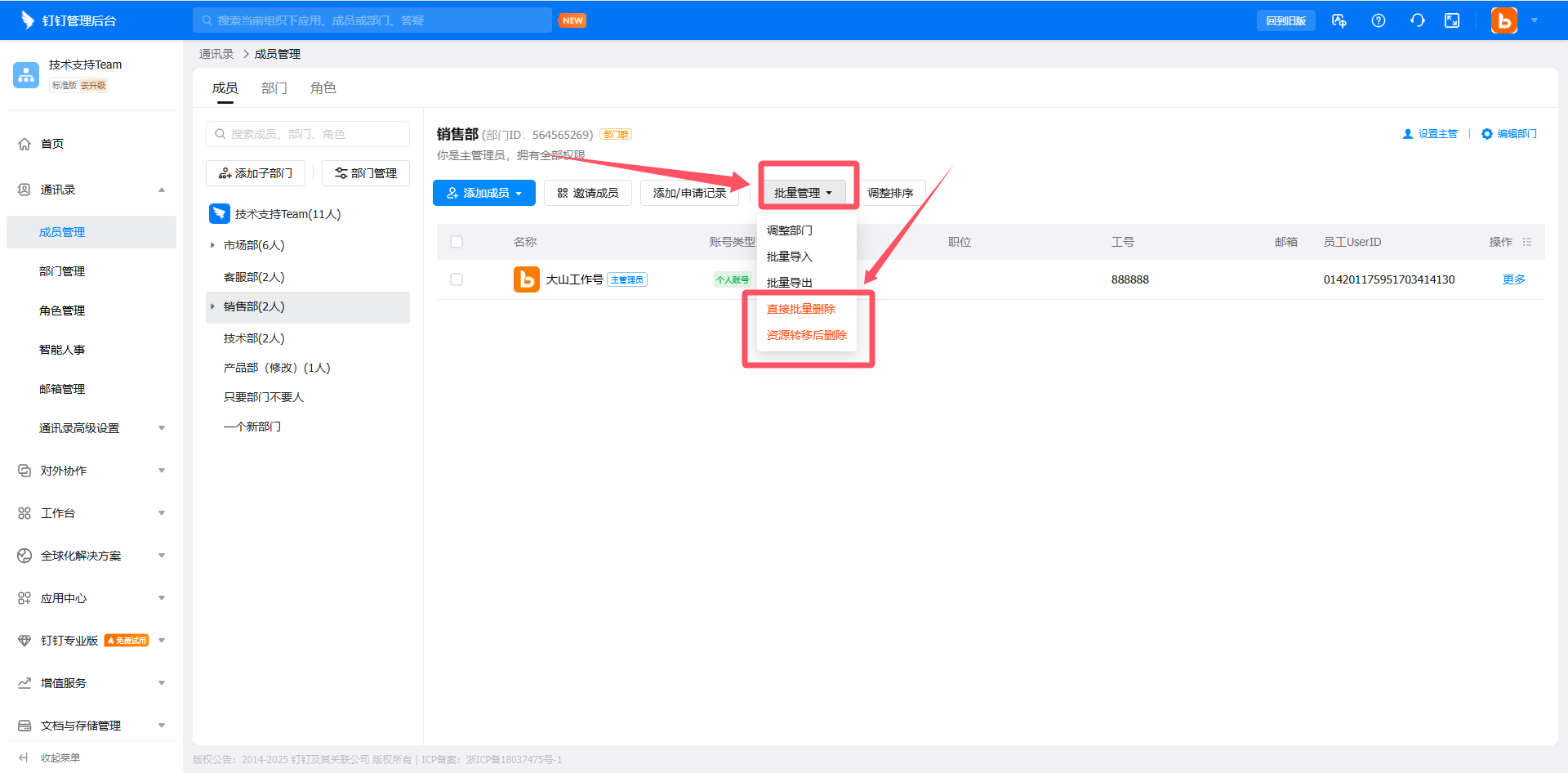Screen dimensions: 1568x773
Task: Select 技术部 in department tree
Action: 254,338
